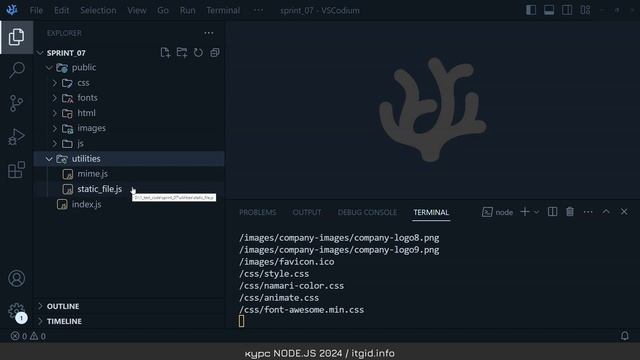The width and height of the screenshot is (640, 360).
Task: Click terminal line /css/animate.css
Action: coord(279,298)
